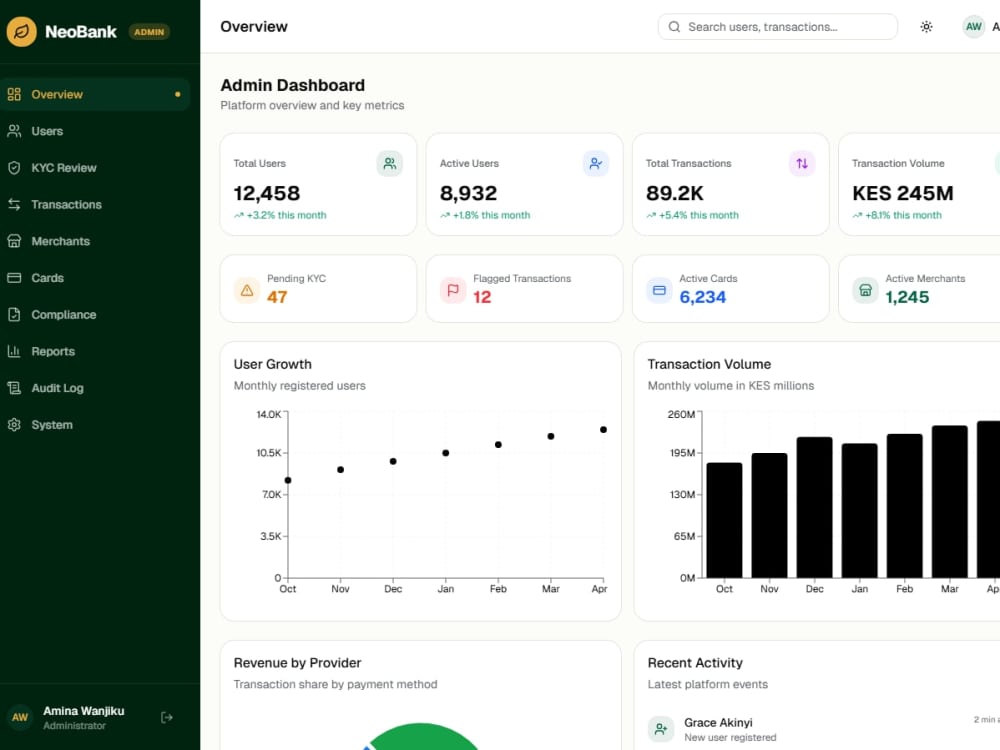The image size is (1000, 750).
Task: Click the Revenue by Provider title
Action: (x=297, y=663)
